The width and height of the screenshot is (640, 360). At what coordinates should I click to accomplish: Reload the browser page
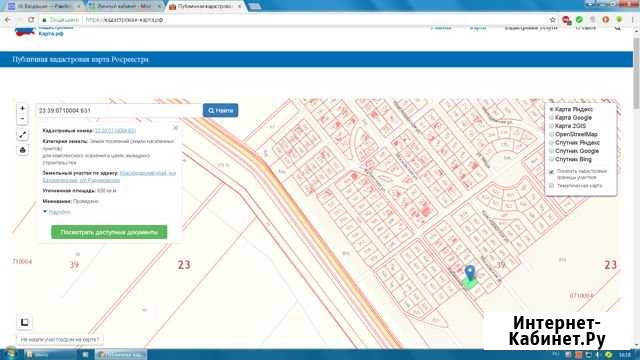point(31,20)
